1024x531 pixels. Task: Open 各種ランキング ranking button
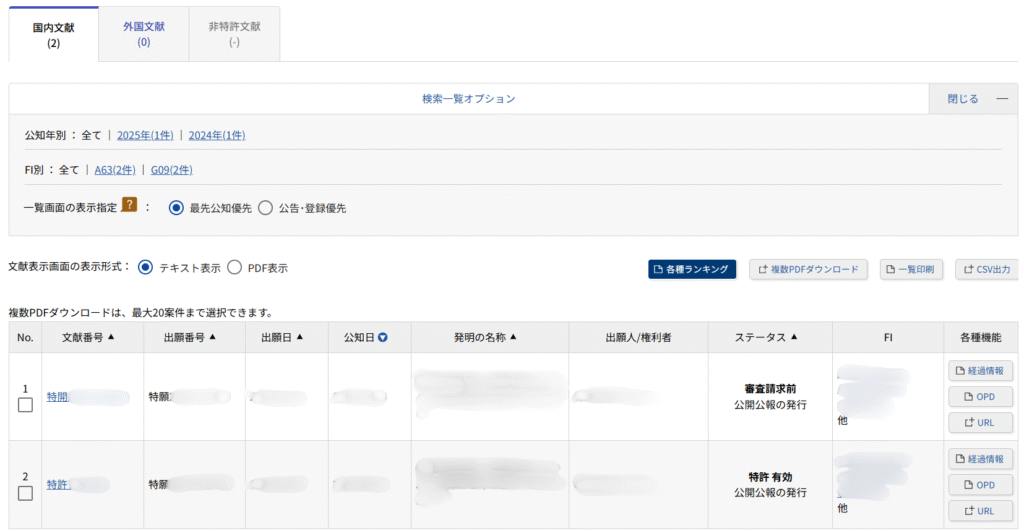692,269
